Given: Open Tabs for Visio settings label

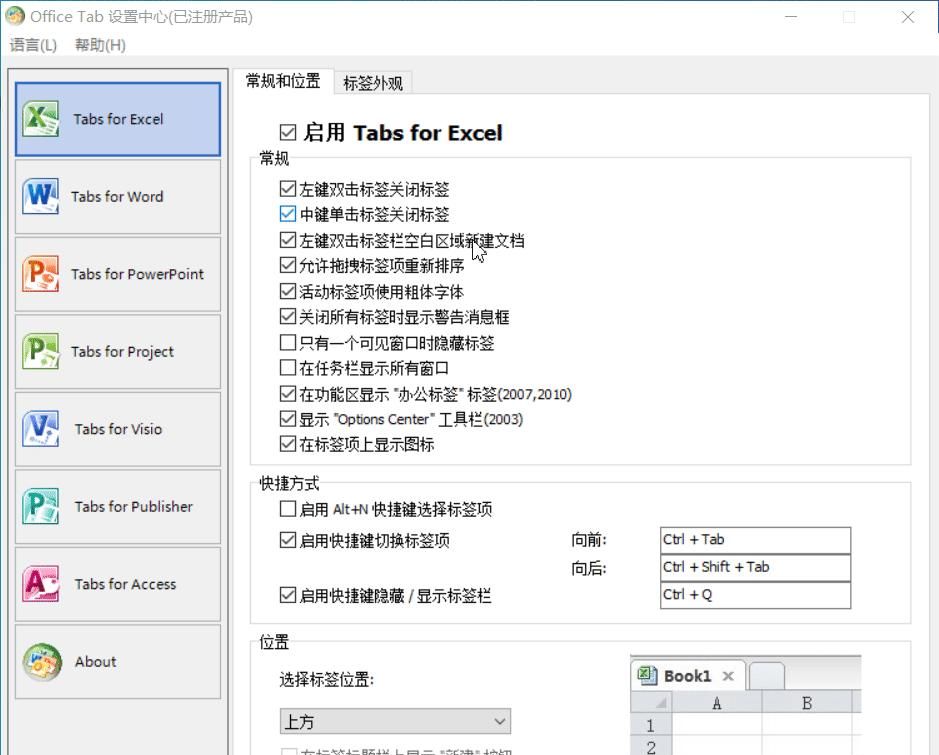Looking at the screenshot, I should (x=118, y=429).
